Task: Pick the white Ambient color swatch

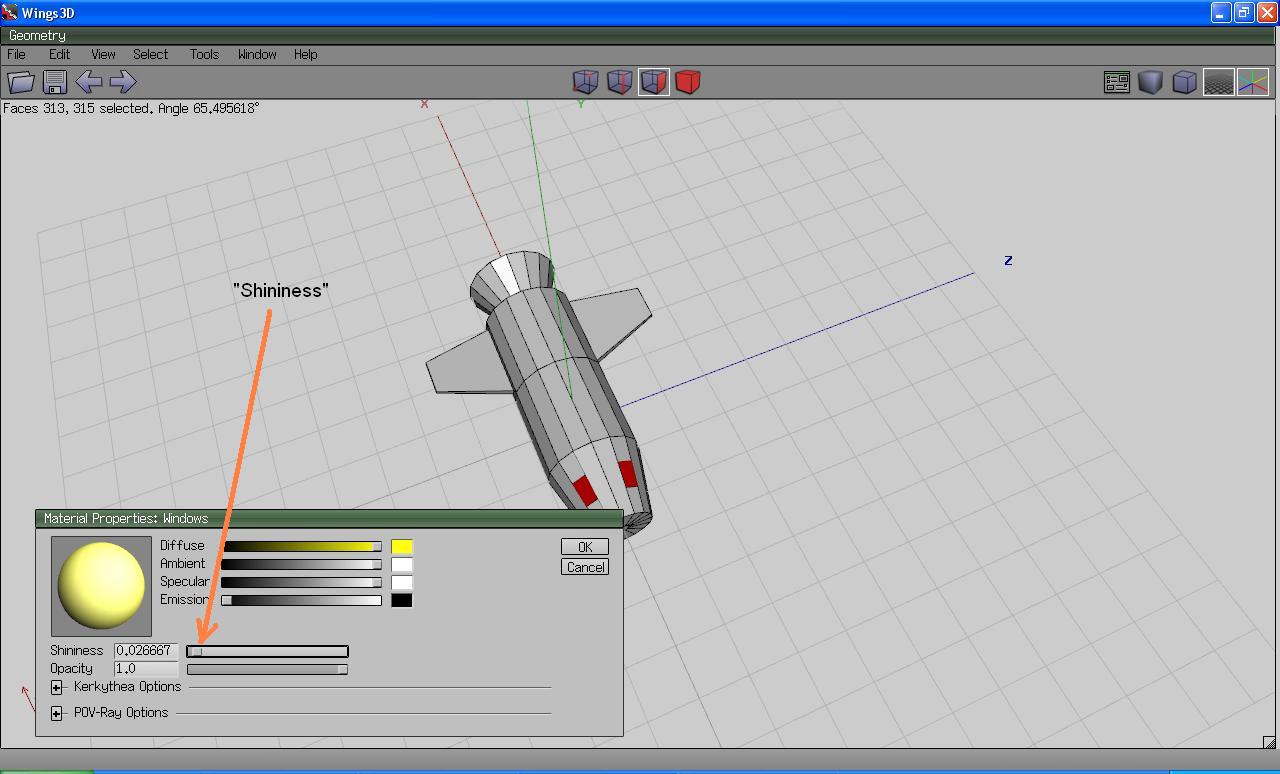Action: click(401, 564)
